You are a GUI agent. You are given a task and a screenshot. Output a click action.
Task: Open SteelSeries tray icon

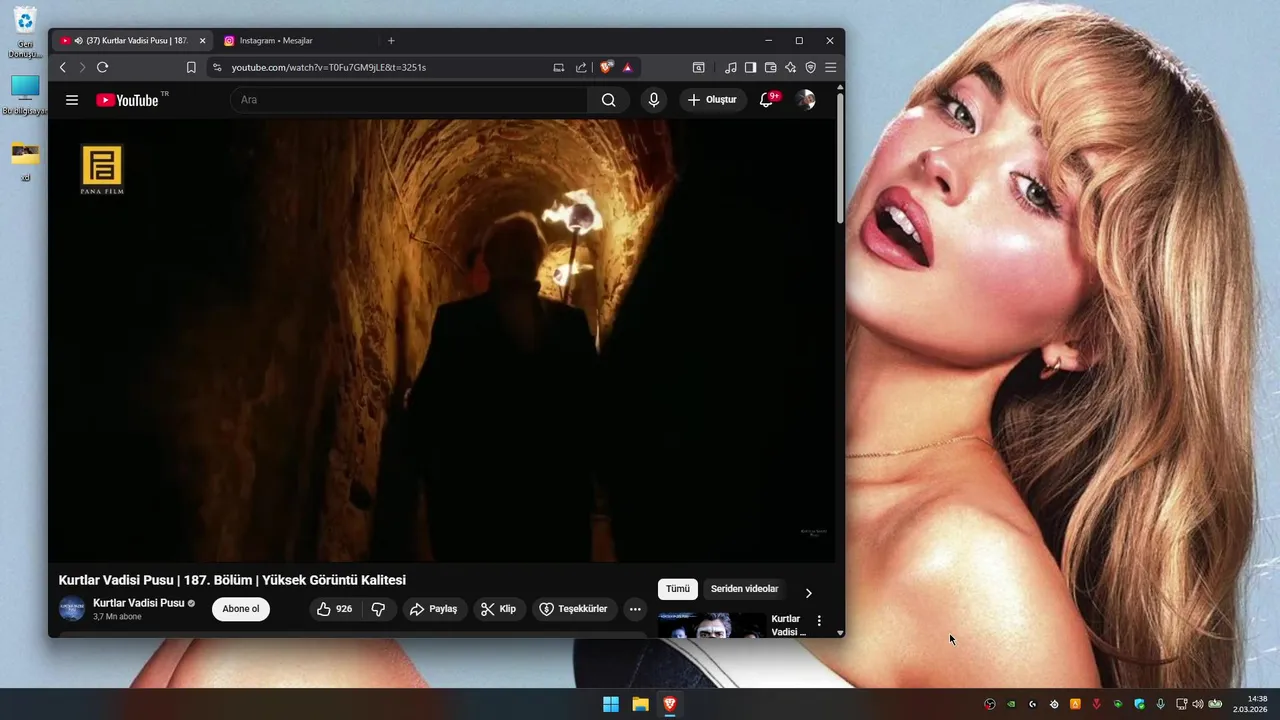click(1054, 704)
